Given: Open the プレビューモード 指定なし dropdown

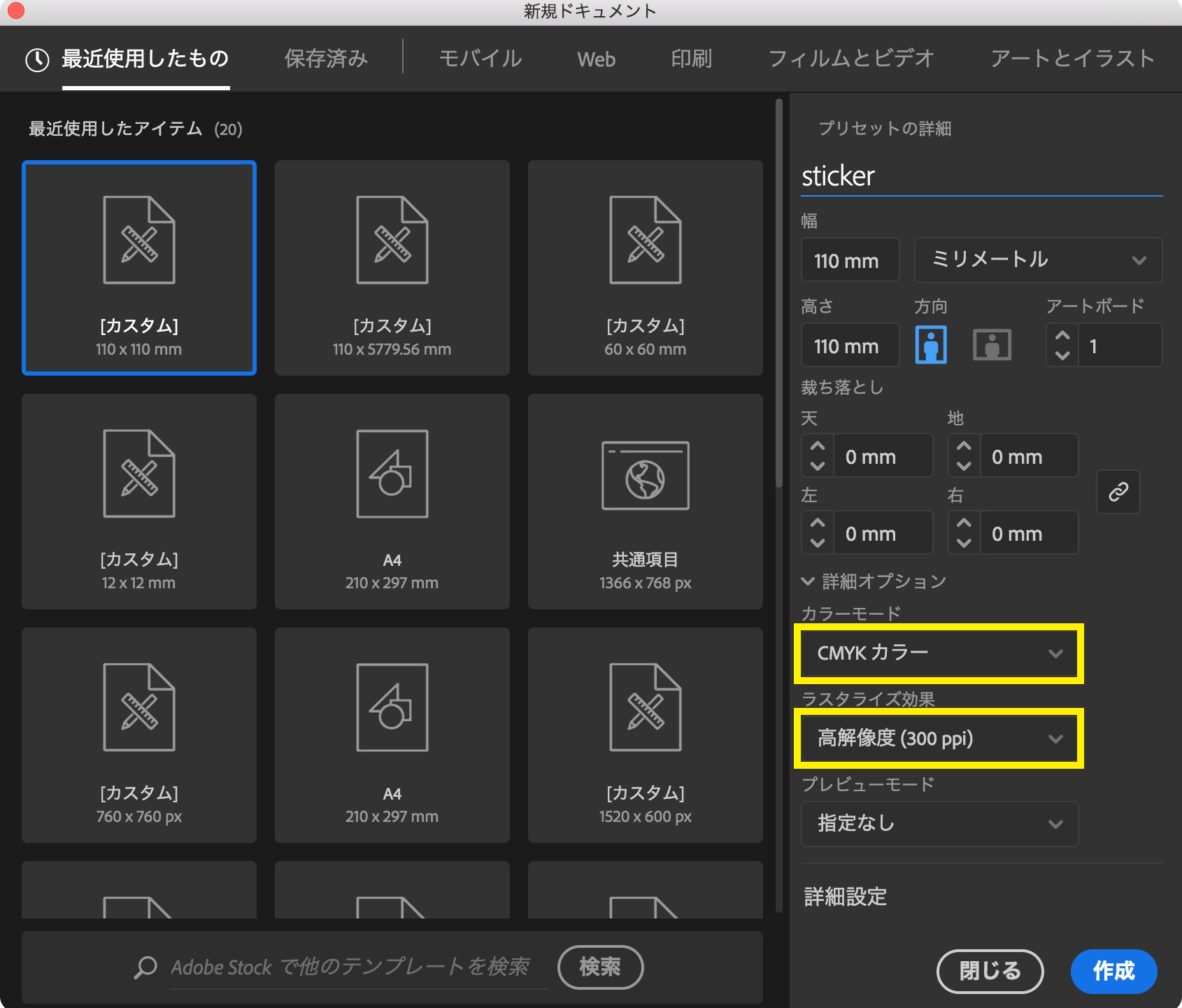Looking at the screenshot, I should click(939, 824).
